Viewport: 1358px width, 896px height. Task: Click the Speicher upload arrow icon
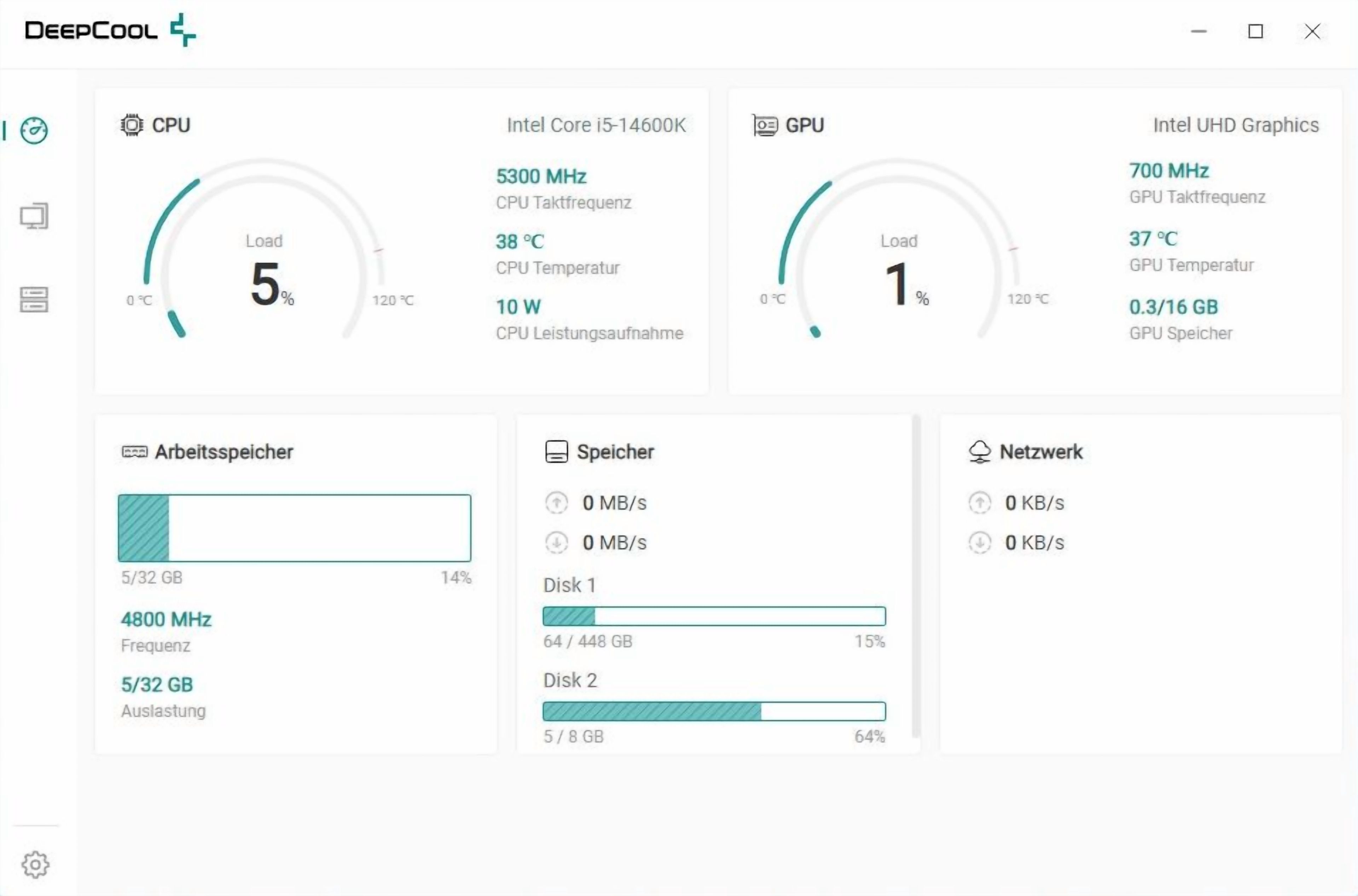[x=556, y=503]
